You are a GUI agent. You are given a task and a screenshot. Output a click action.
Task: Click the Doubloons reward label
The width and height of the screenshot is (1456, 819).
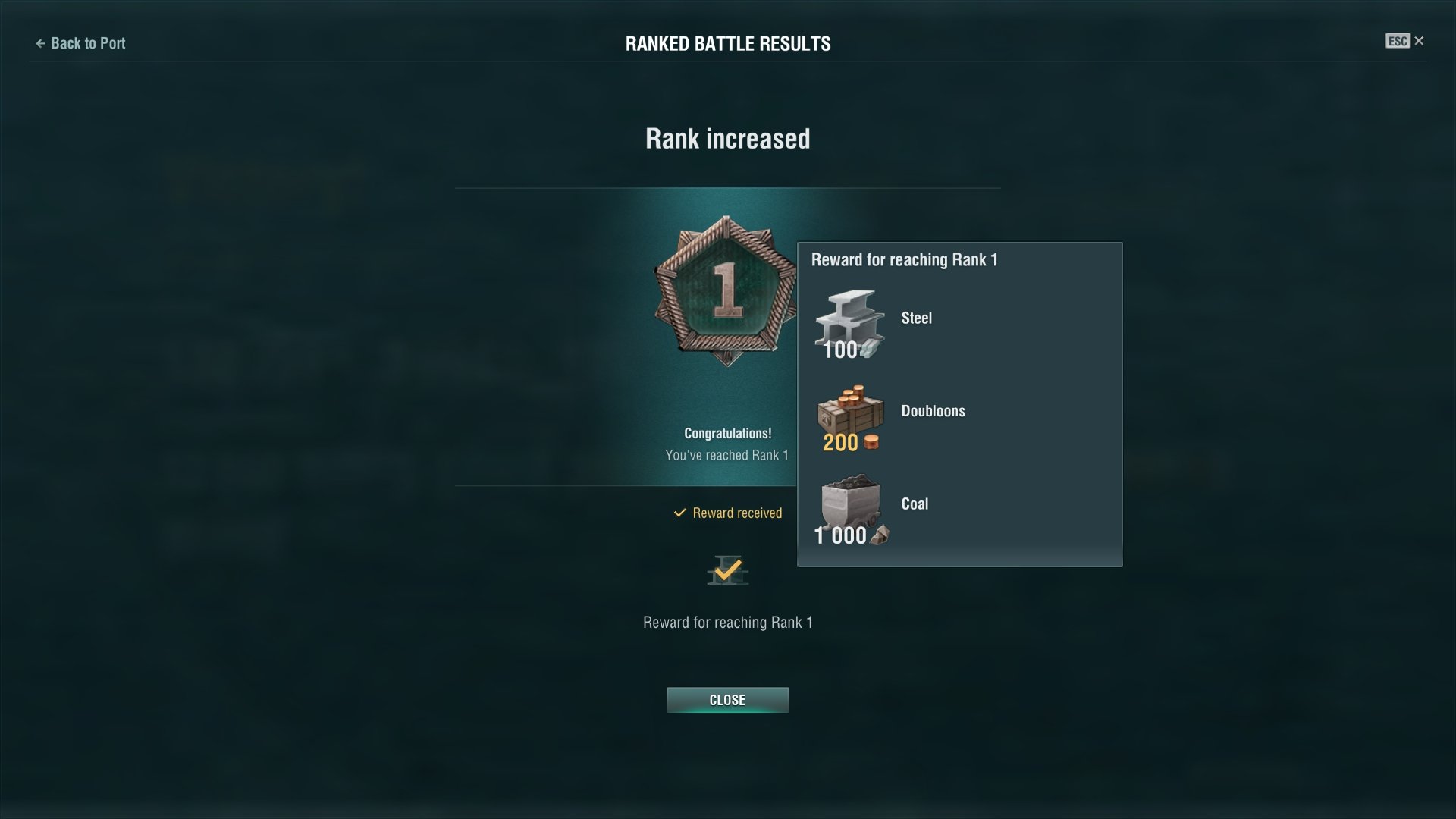point(933,411)
